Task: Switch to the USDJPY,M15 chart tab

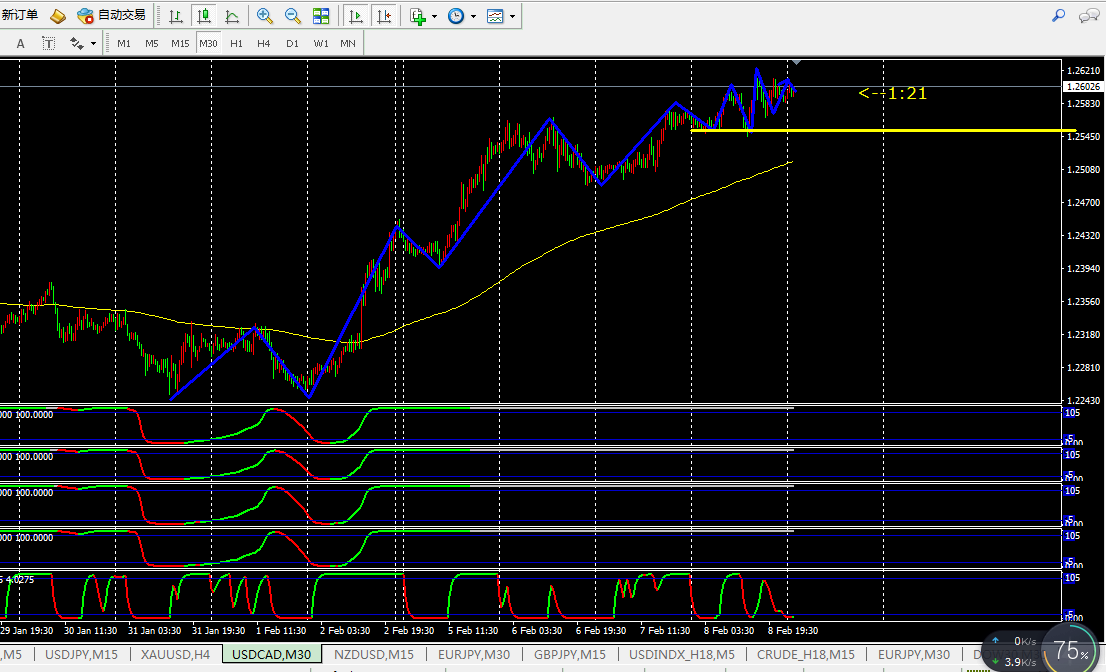Action: 81,654
